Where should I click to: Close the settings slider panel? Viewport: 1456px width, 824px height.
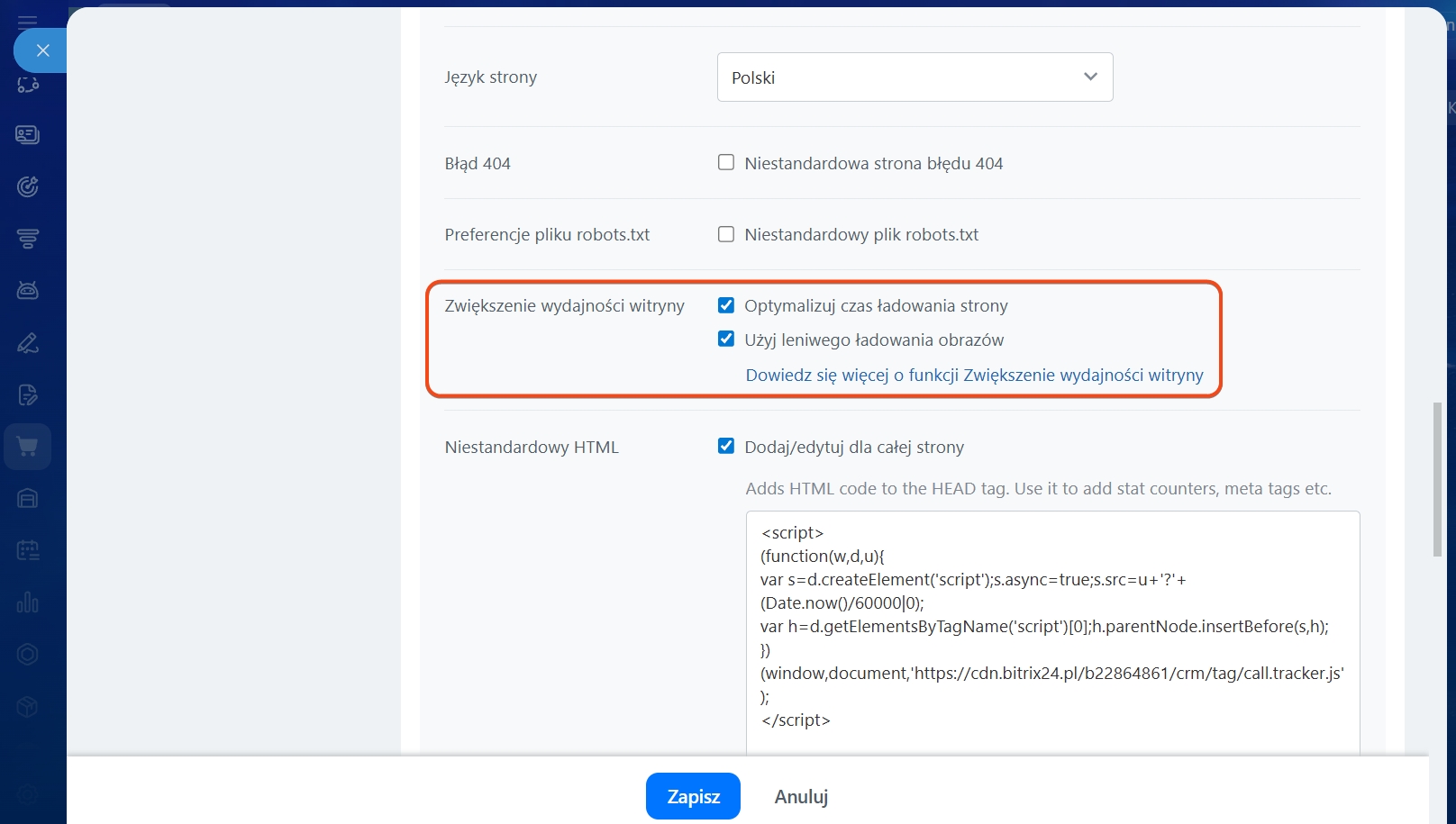[41, 50]
